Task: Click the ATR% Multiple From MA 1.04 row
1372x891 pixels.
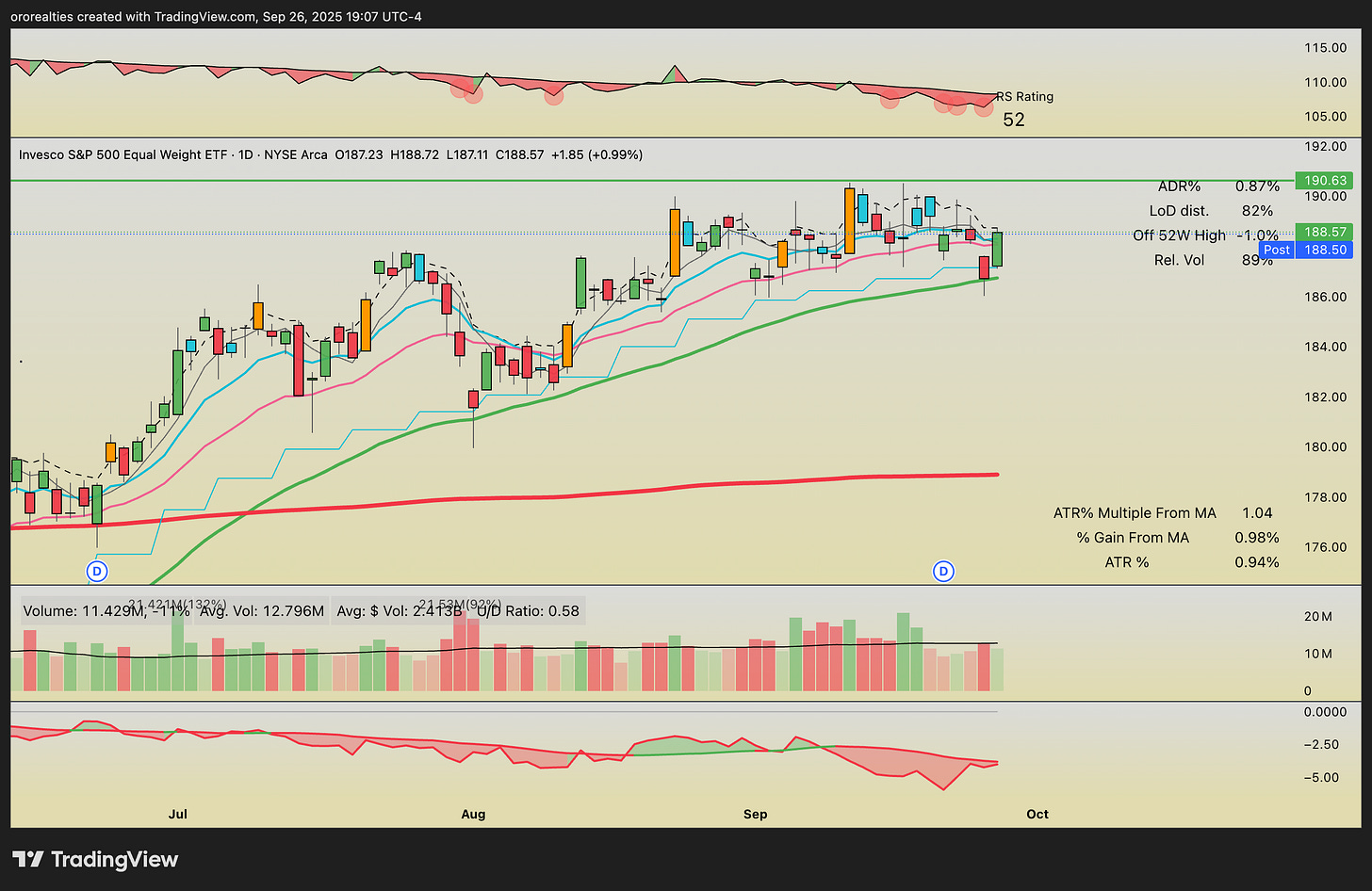Action: 1163,513
